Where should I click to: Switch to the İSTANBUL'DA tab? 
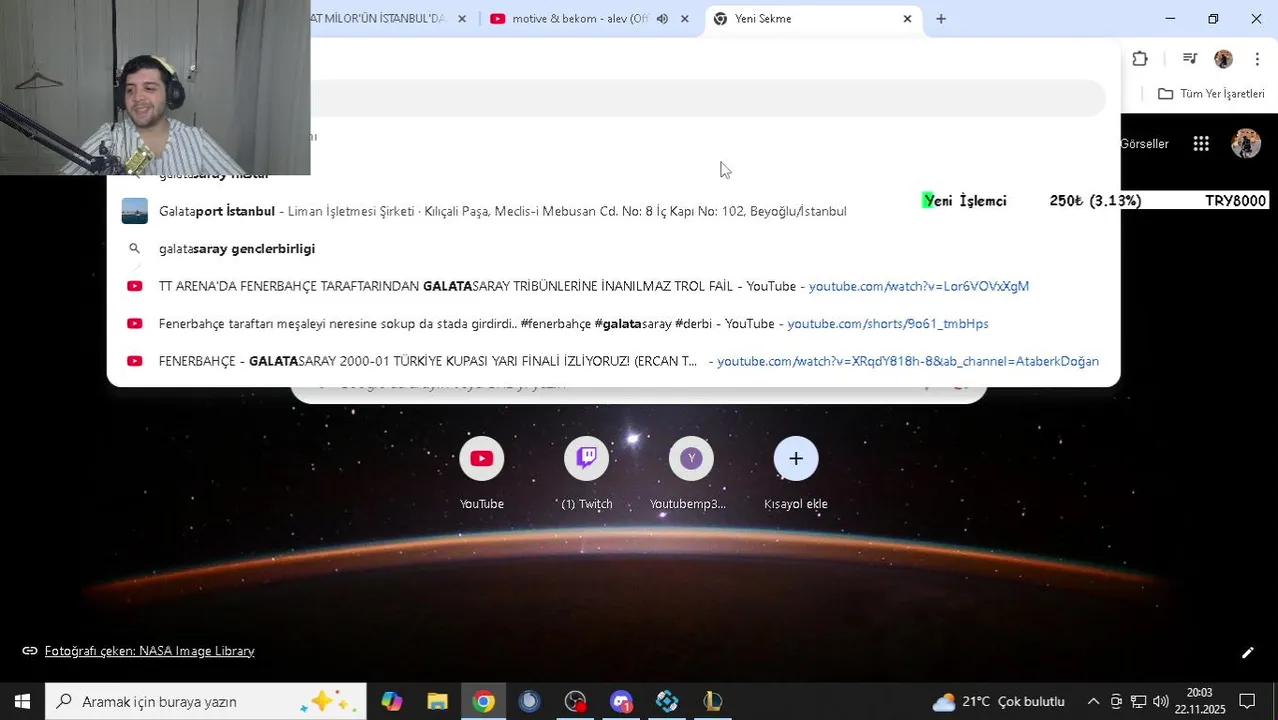(x=380, y=19)
